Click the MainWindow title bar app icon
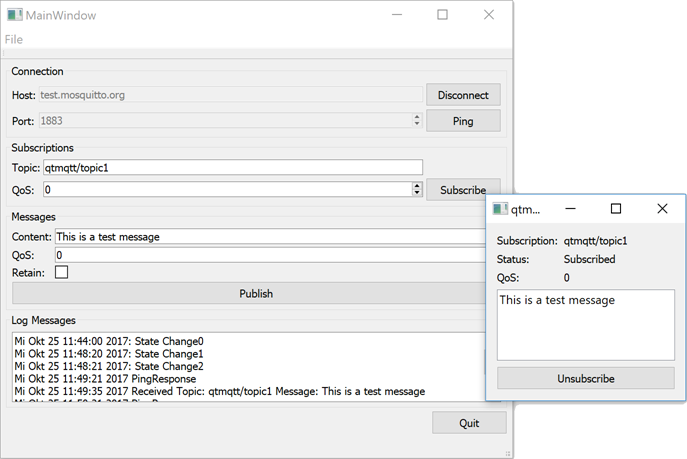 [15, 15]
